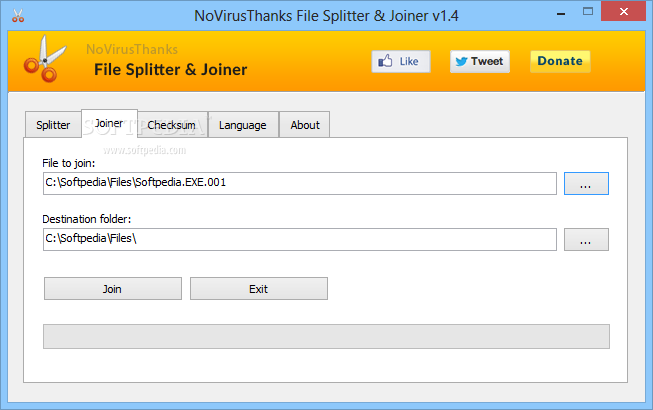
Task: Click the 'NoVirusThanks' banner text
Action: click(132, 49)
